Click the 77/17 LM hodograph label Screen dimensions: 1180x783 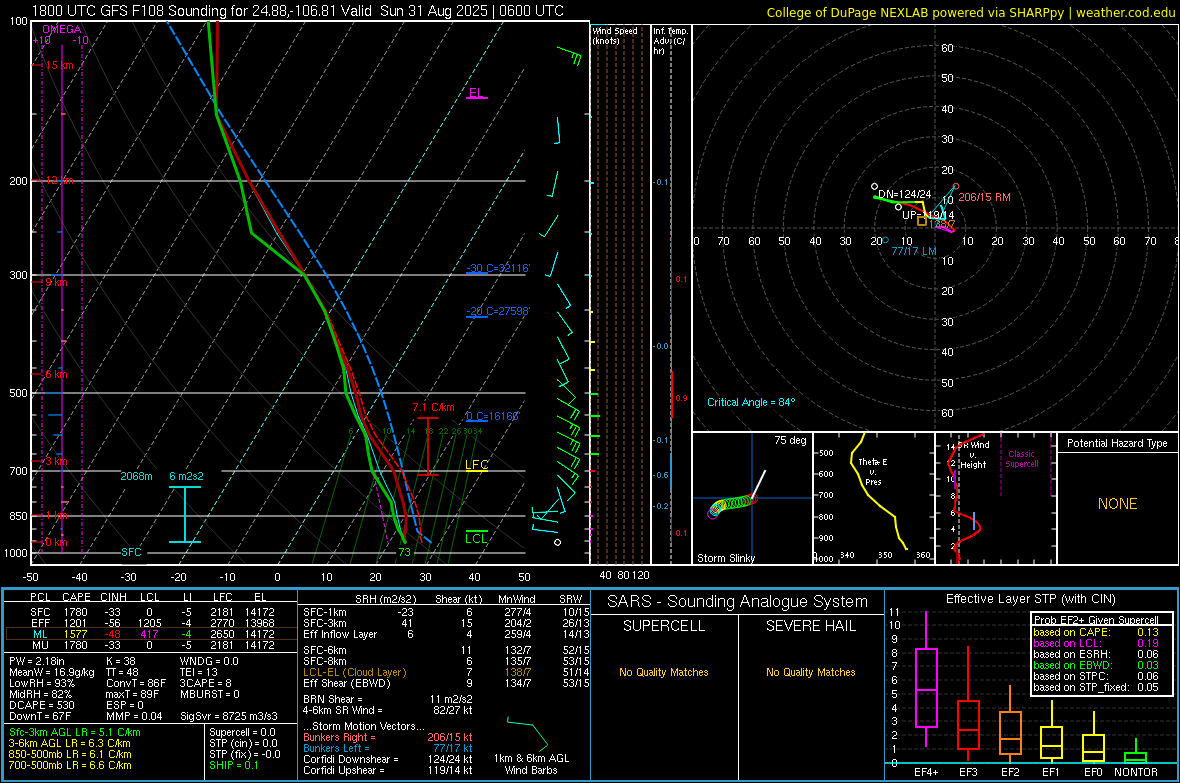[x=914, y=251]
